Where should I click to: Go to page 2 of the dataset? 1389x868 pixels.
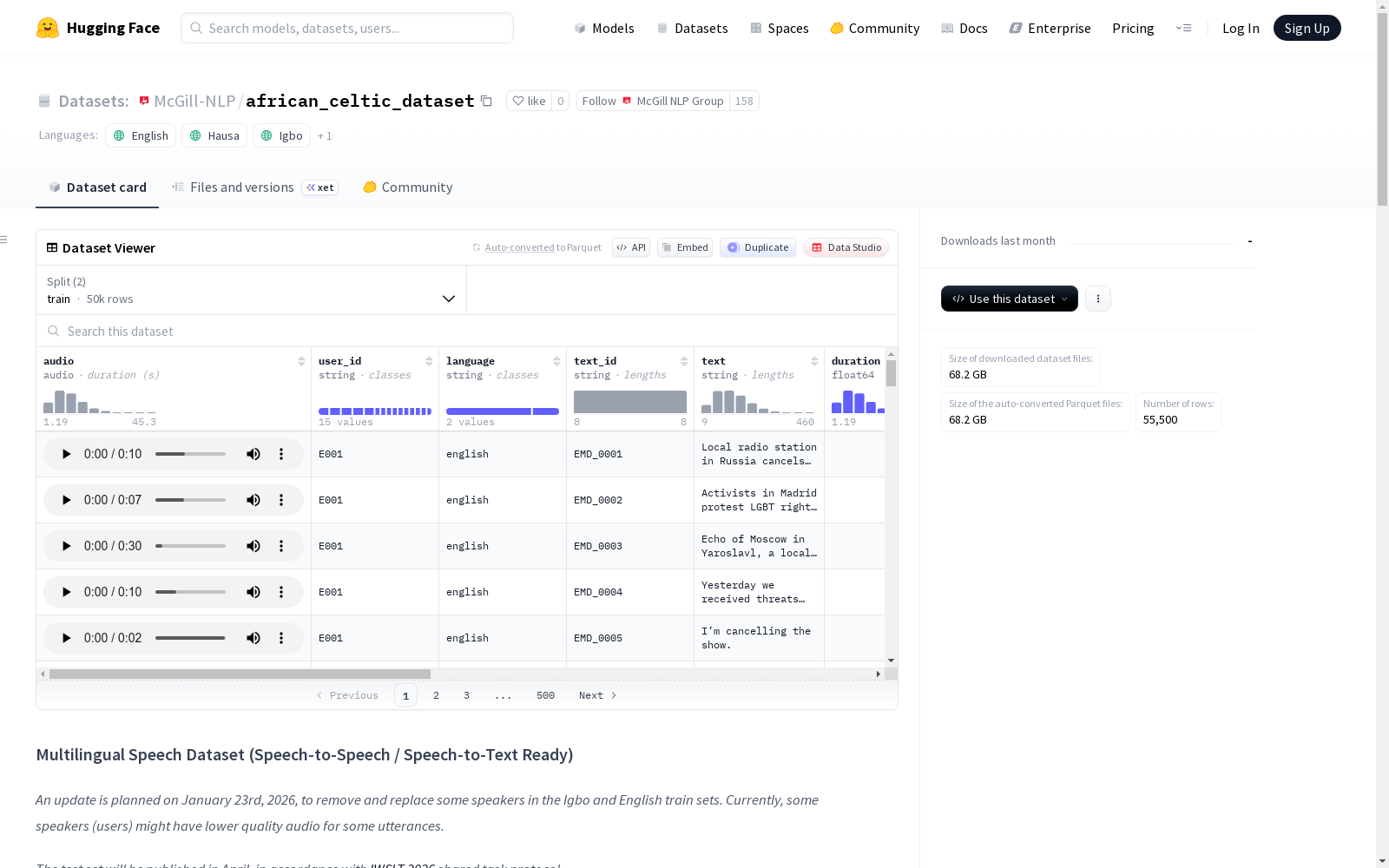436,695
